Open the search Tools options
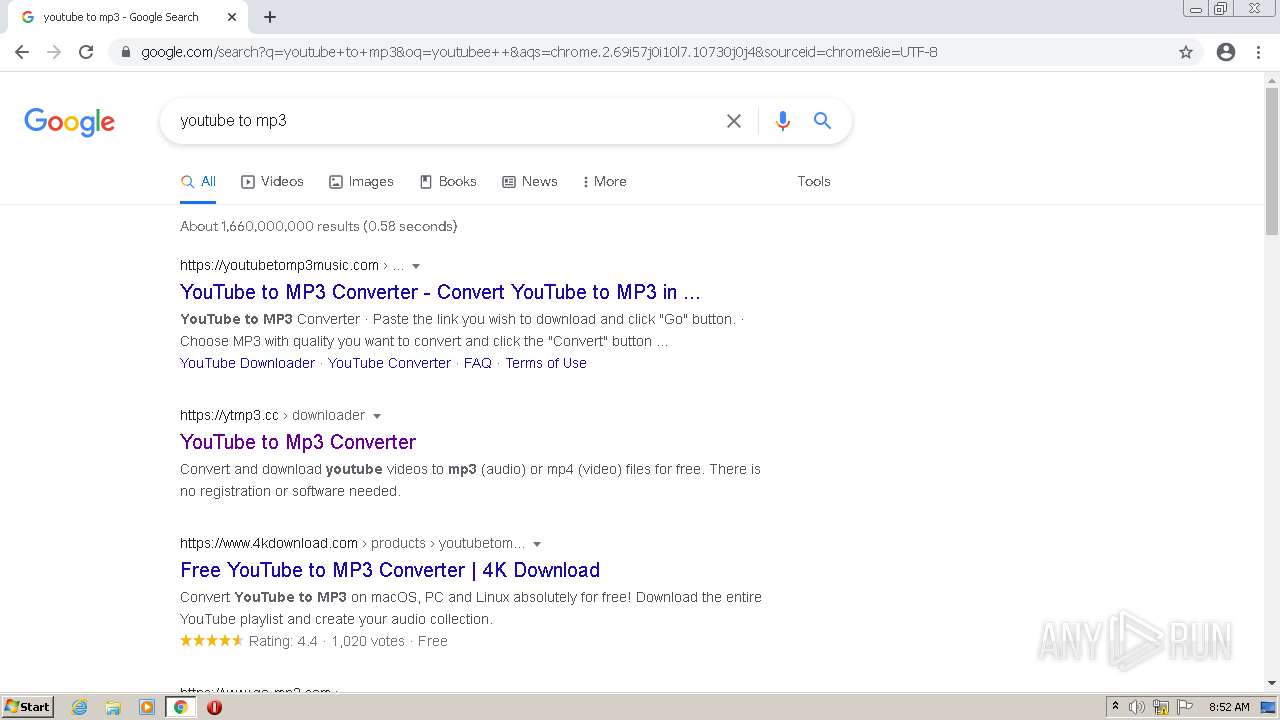 tap(814, 182)
